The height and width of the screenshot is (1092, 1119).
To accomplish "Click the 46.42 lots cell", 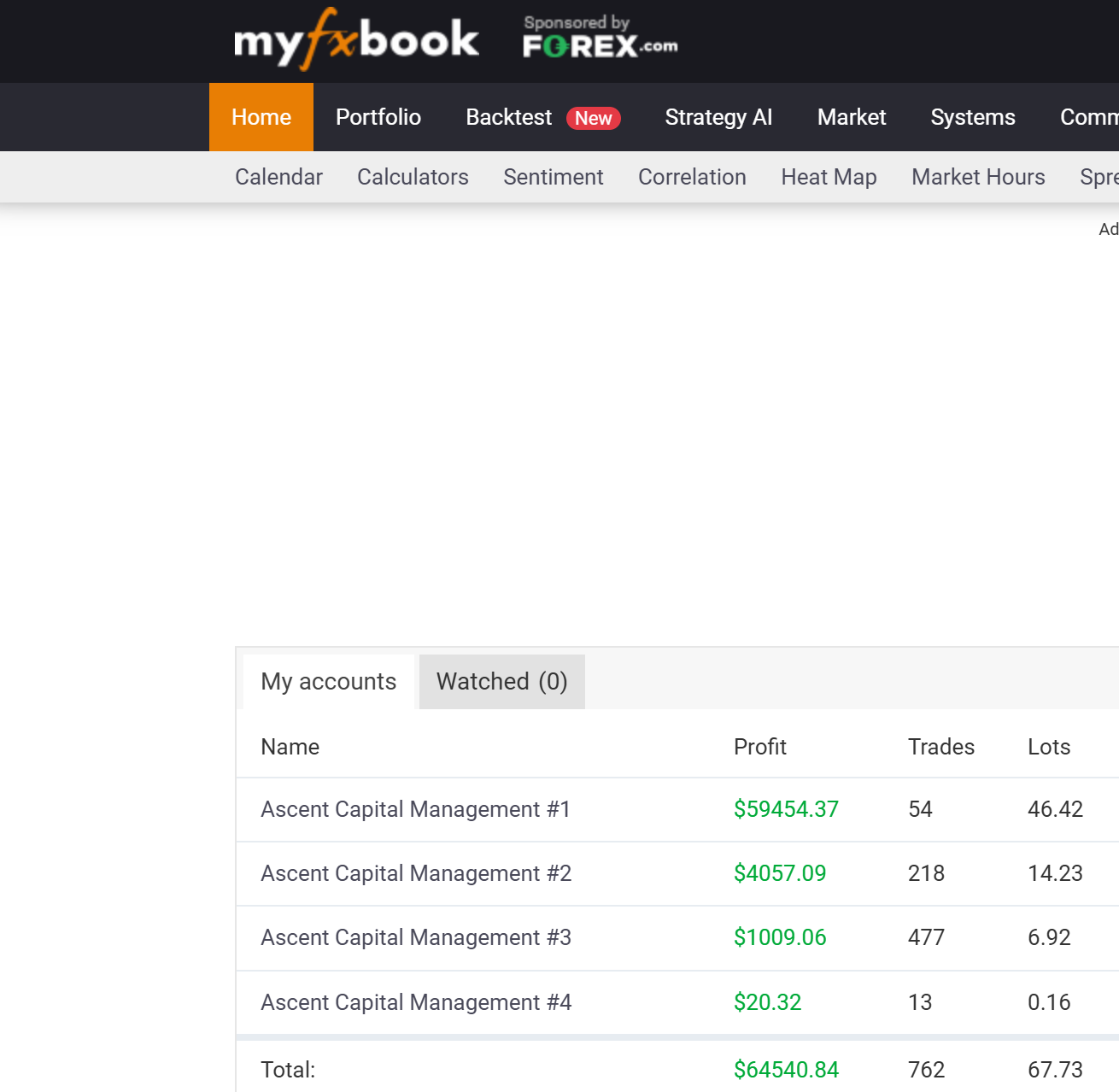I will 1055,809.
